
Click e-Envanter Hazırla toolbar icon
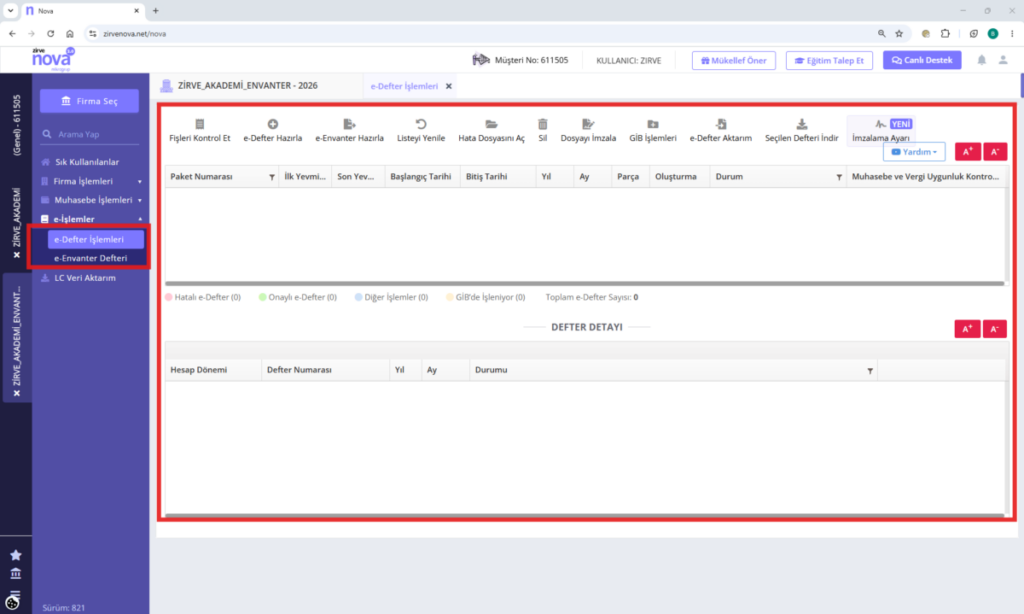[x=349, y=124]
